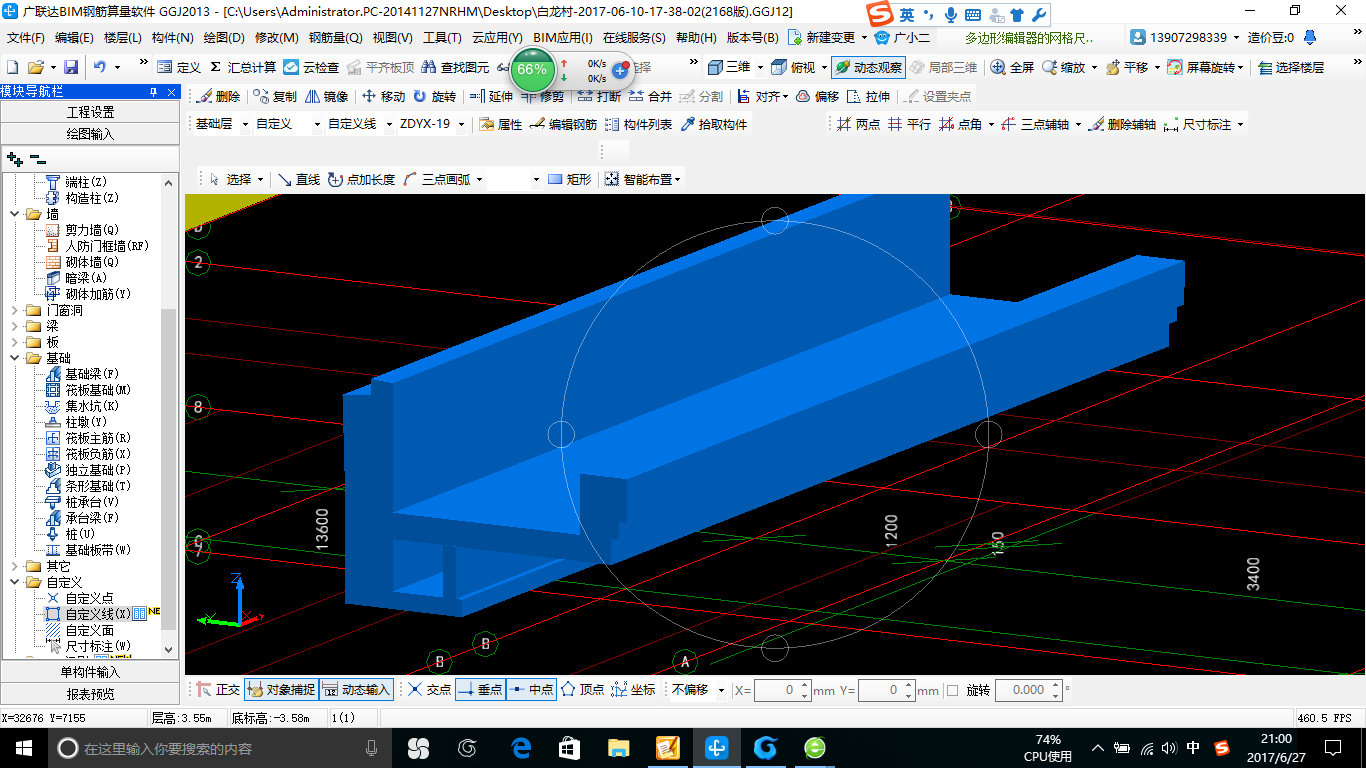
Task: Click 全屏 (Full Screen) view
Action: coord(1012,67)
